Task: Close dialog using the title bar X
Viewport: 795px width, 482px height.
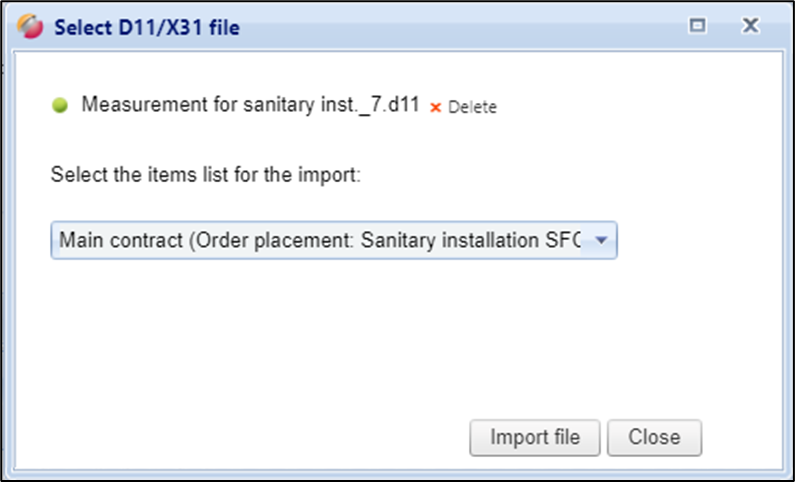Action: tap(750, 27)
